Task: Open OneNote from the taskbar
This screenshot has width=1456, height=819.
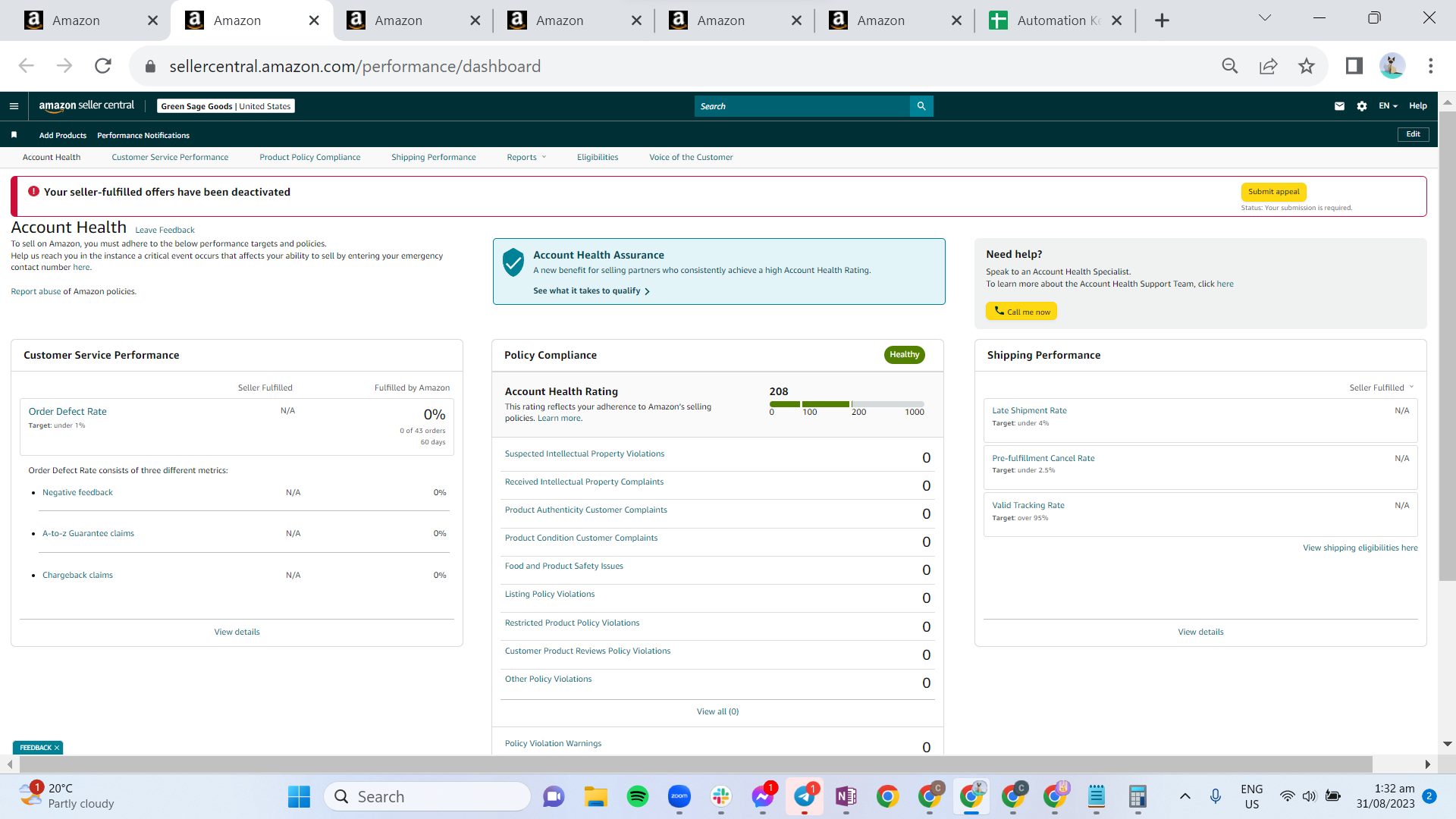Action: point(846,796)
